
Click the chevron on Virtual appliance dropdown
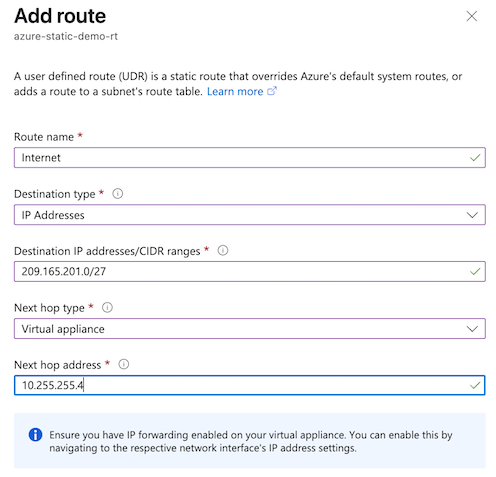pos(472,329)
